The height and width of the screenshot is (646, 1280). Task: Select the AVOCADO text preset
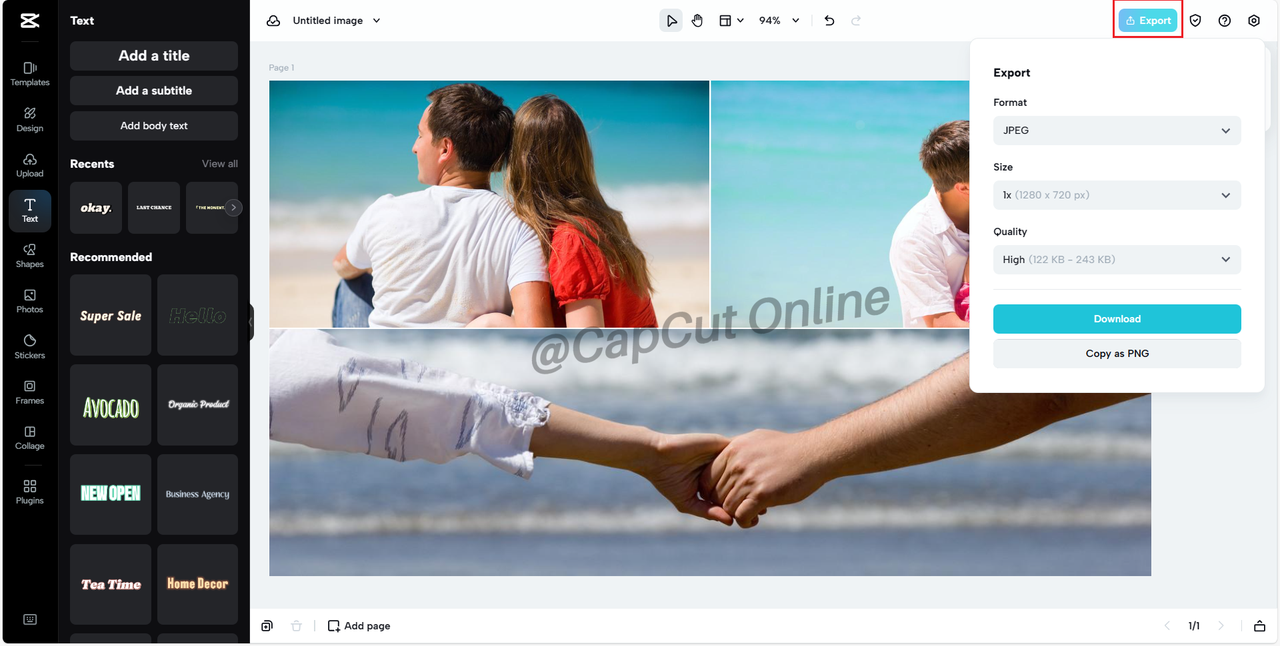pos(111,405)
